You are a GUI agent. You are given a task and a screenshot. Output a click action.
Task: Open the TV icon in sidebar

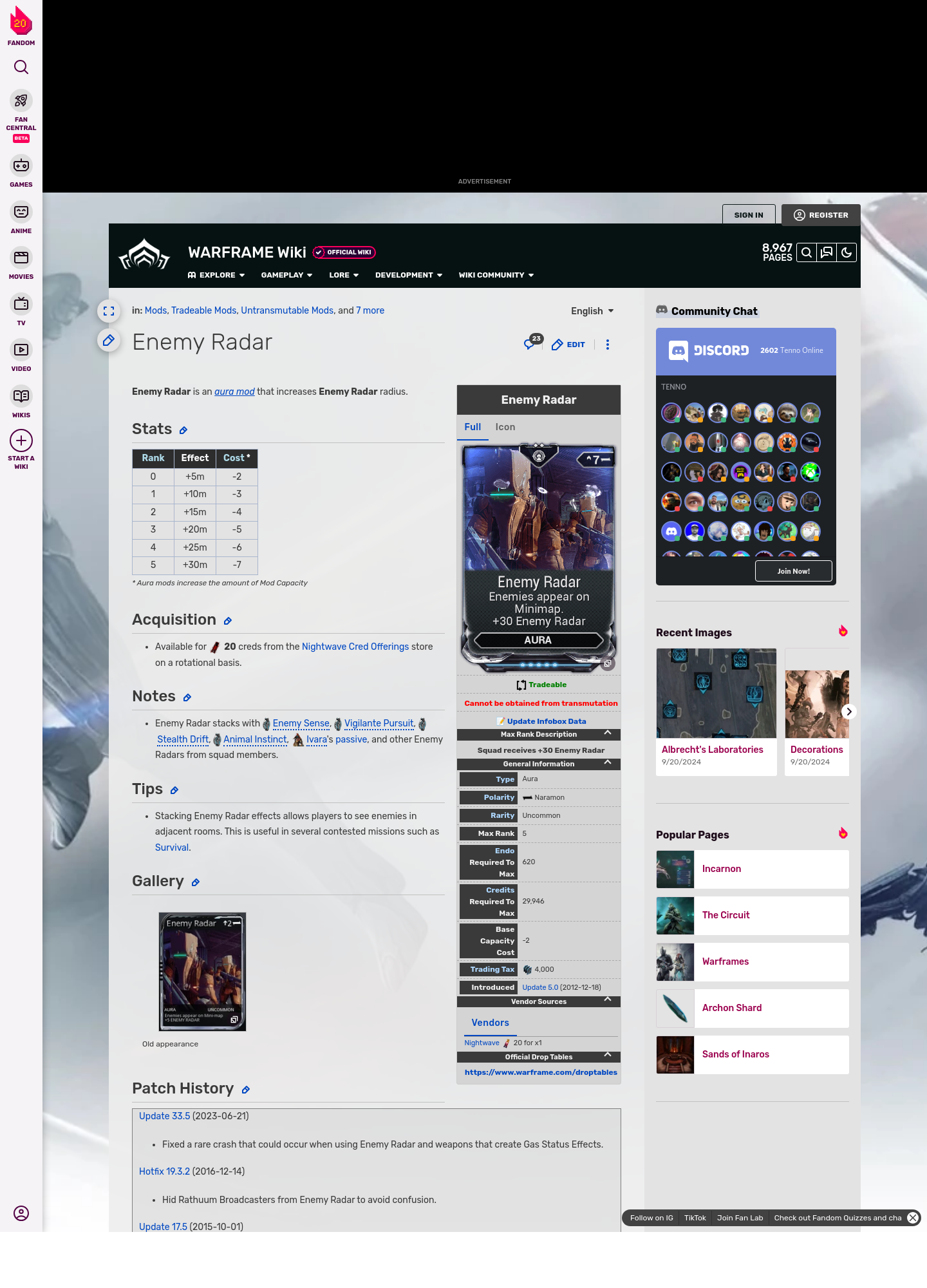(21, 303)
